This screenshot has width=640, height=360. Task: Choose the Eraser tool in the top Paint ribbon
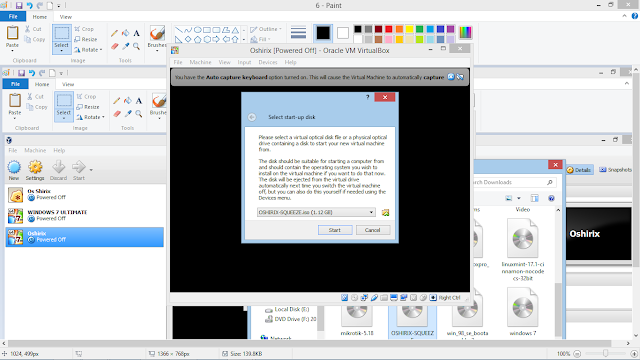coord(115,47)
